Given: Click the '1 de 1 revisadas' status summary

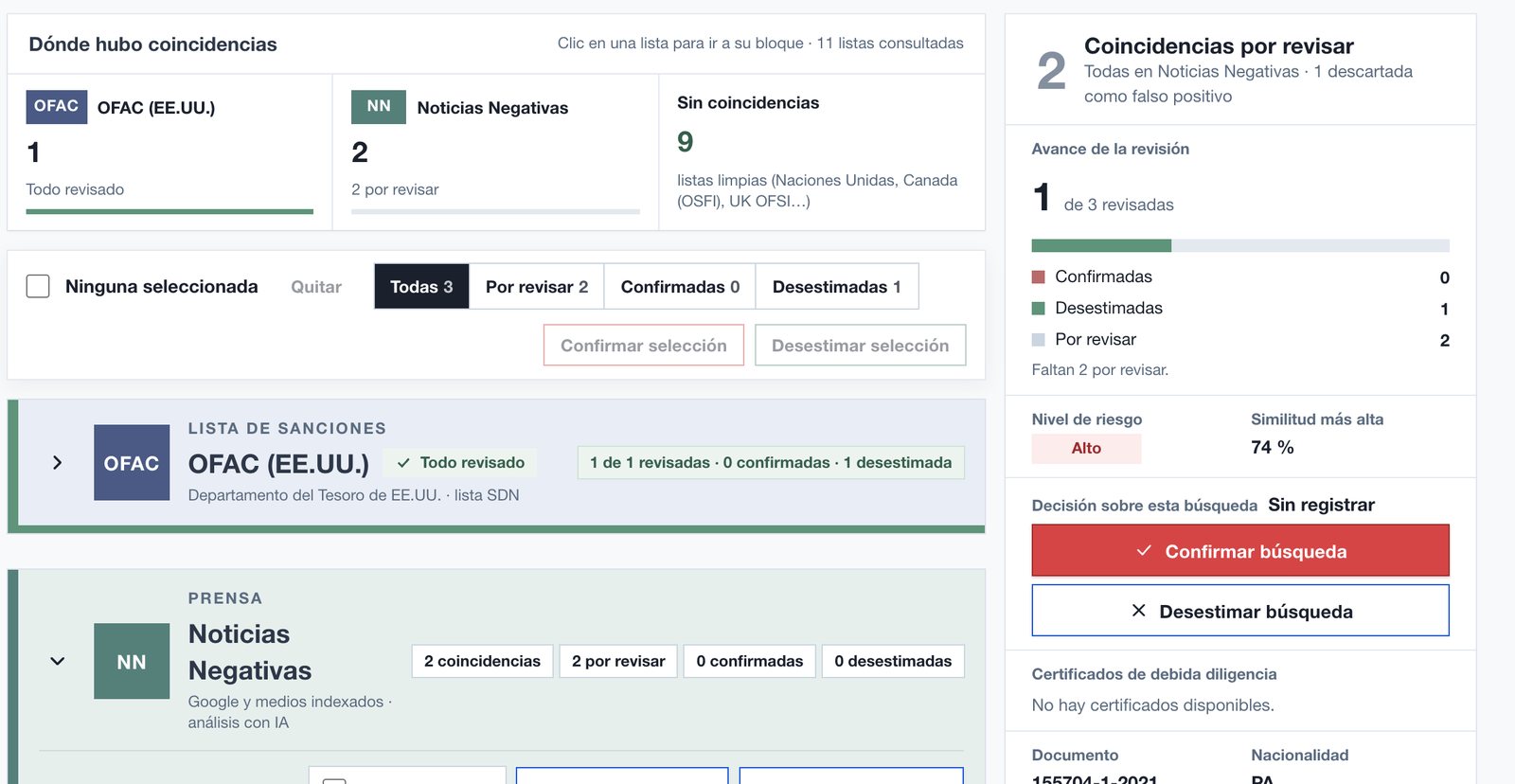Looking at the screenshot, I should 771,462.
